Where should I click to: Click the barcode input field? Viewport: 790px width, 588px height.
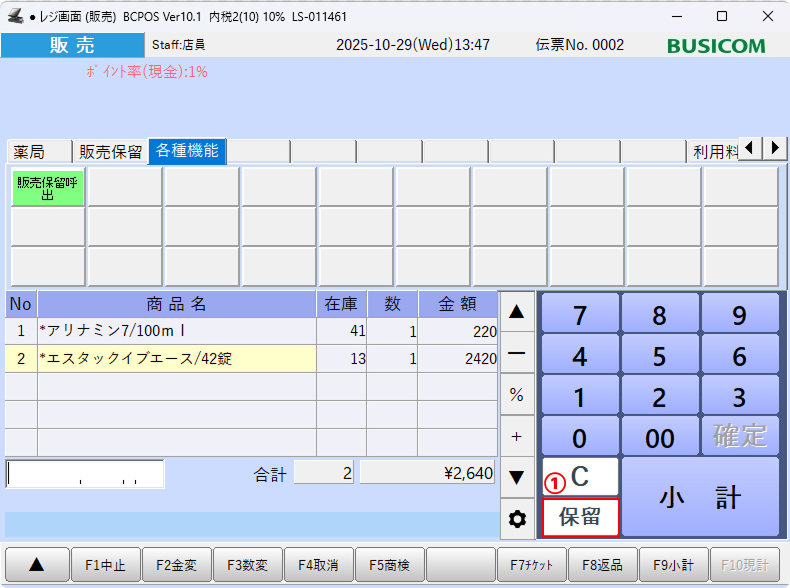tap(85, 474)
